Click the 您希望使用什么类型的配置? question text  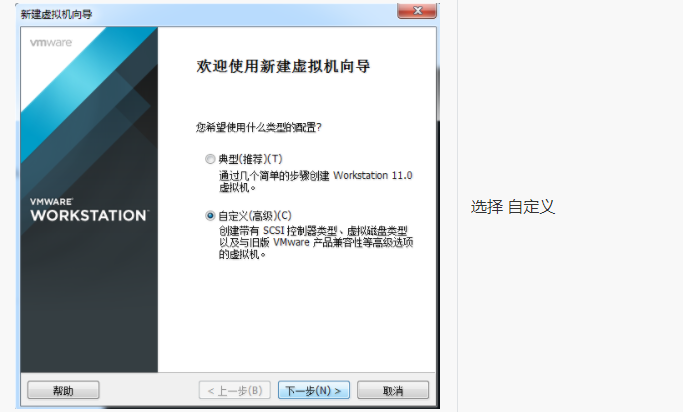(x=259, y=127)
